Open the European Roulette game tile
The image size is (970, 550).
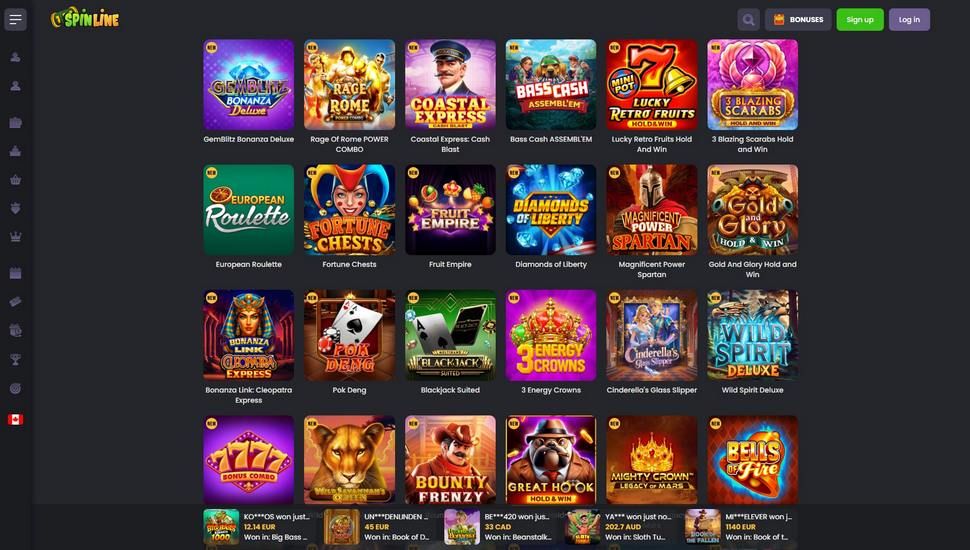point(249,210)
